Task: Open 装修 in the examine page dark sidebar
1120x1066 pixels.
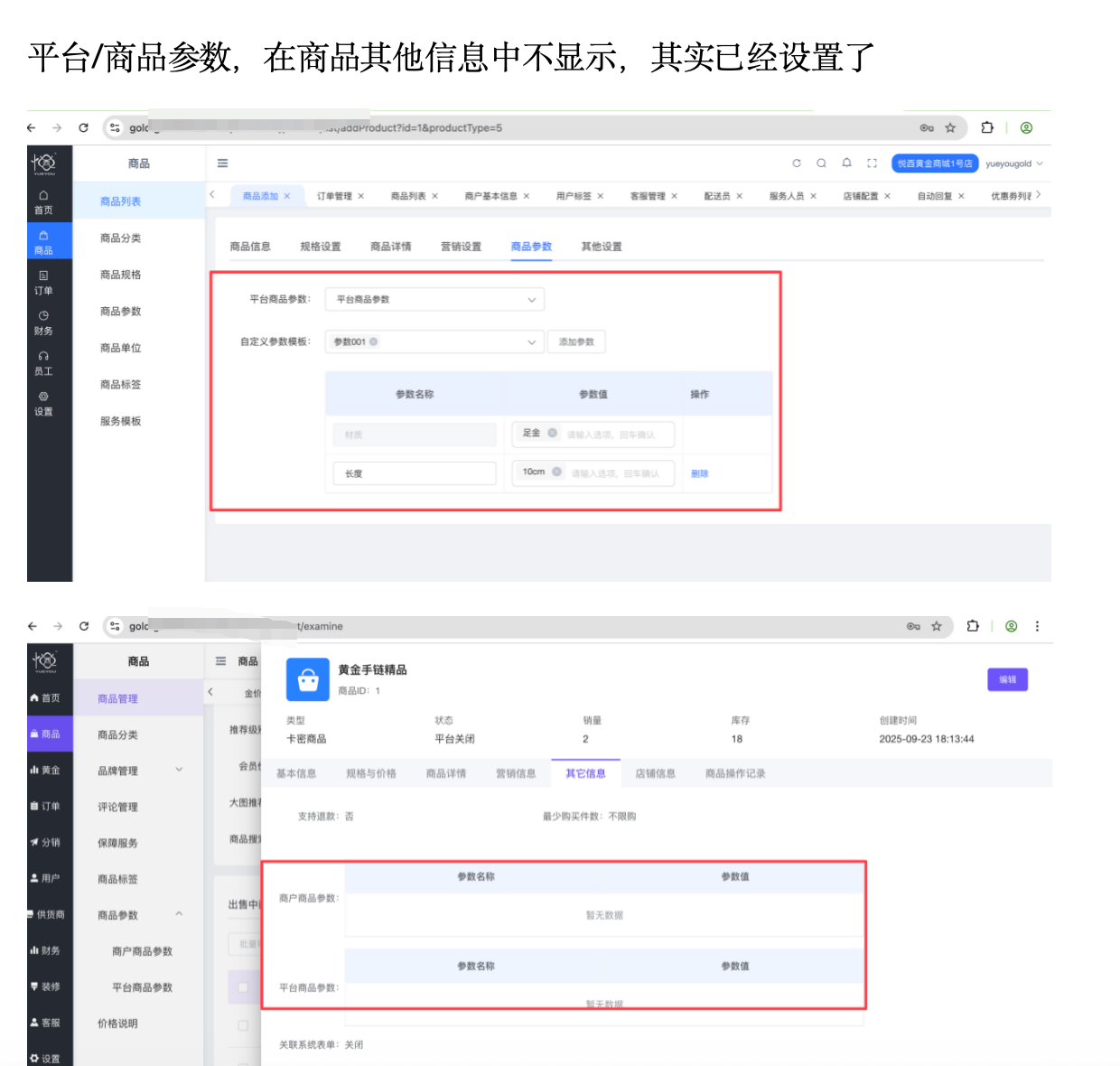Action: (44, 987)
